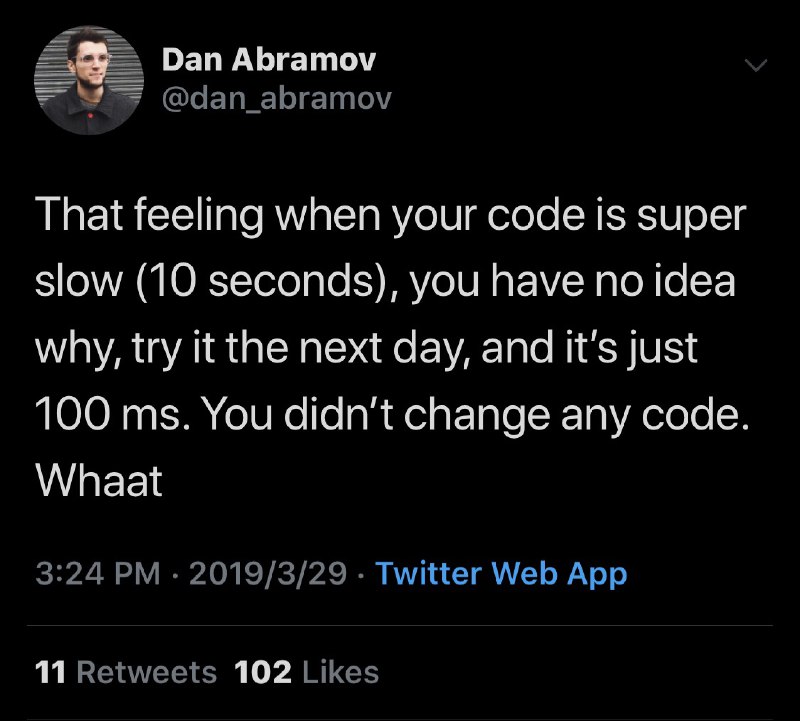Click the 2019/3/29 tweet date
Screen dimensions: 800x721
(268, 574)
